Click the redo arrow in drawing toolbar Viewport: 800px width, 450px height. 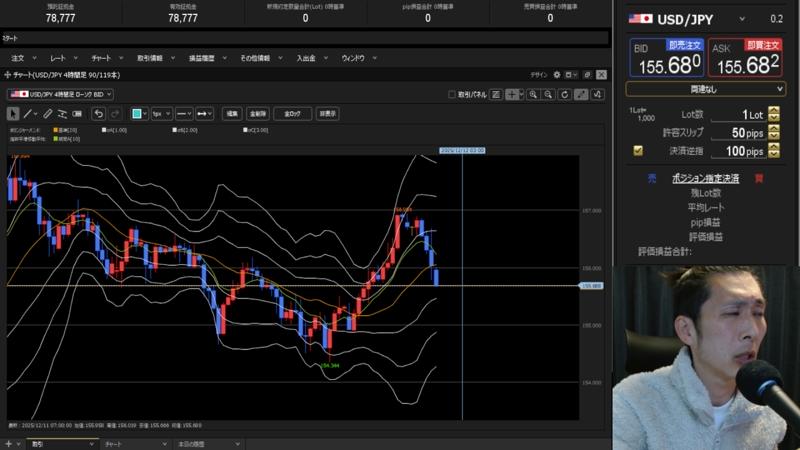[114, 113]
